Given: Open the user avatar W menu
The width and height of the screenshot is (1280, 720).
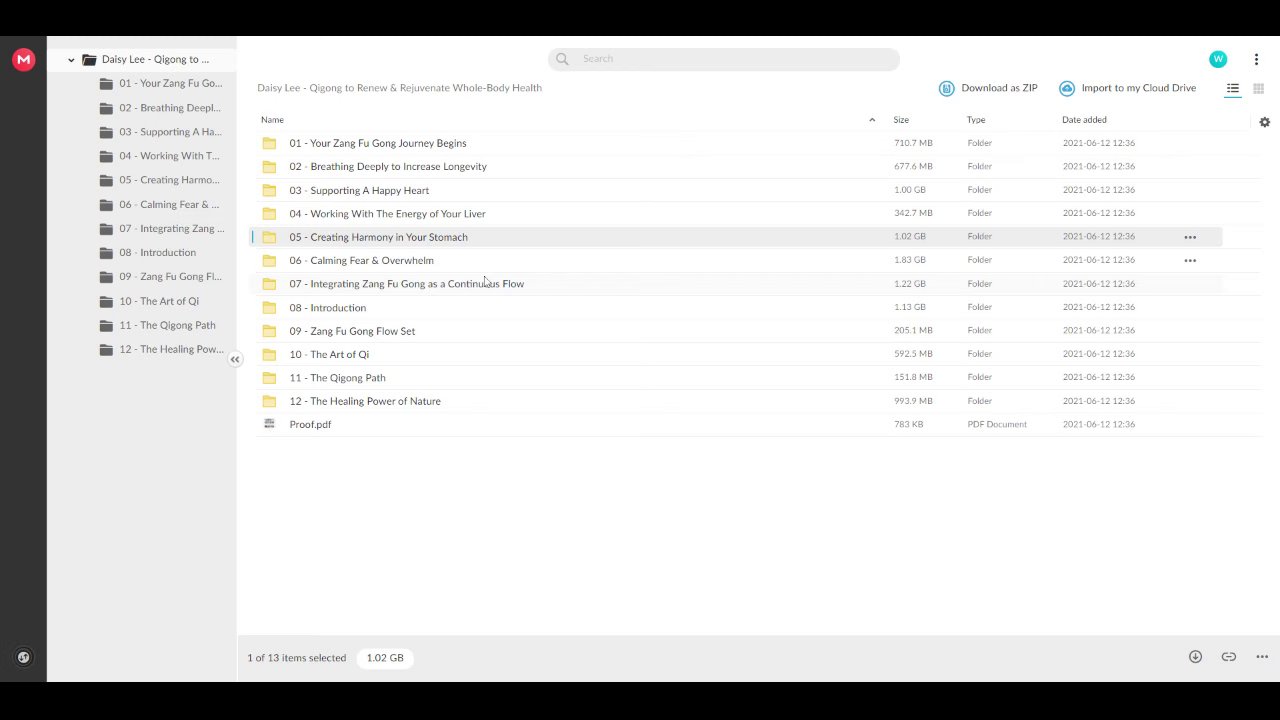Looking at the screenshot, I should click(1218, 59).
